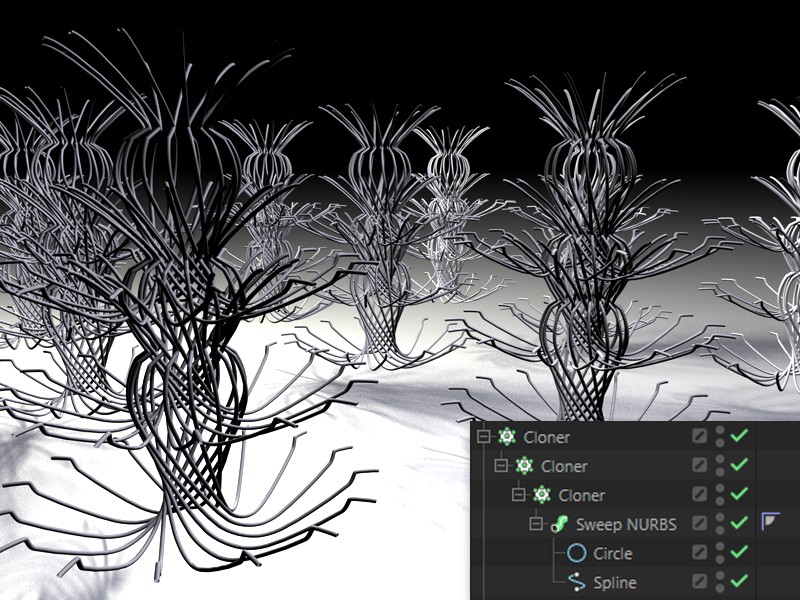Click the layer square of the second-level Cloner

699,464
